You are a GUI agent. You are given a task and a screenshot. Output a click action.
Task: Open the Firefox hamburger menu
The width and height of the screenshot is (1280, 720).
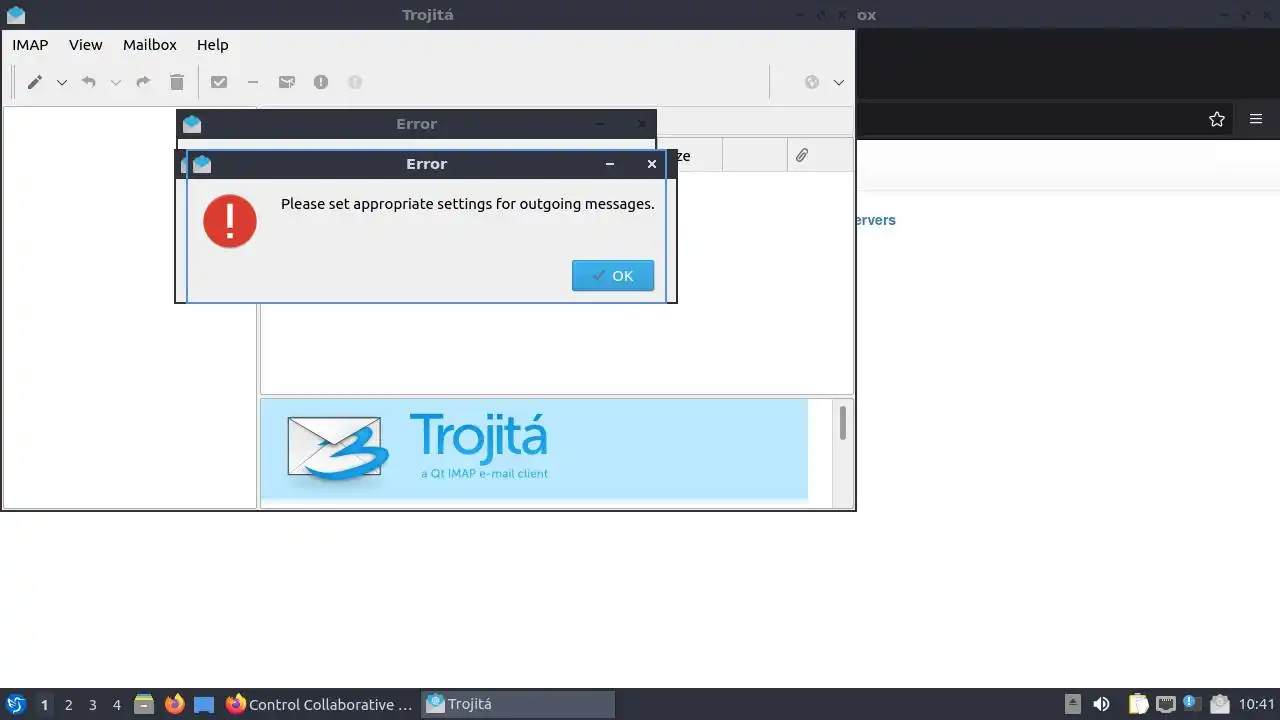(1256, 119)
